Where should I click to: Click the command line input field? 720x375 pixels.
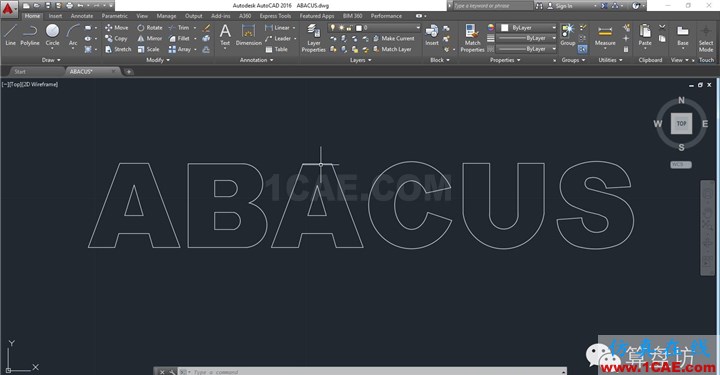point(377,371)
